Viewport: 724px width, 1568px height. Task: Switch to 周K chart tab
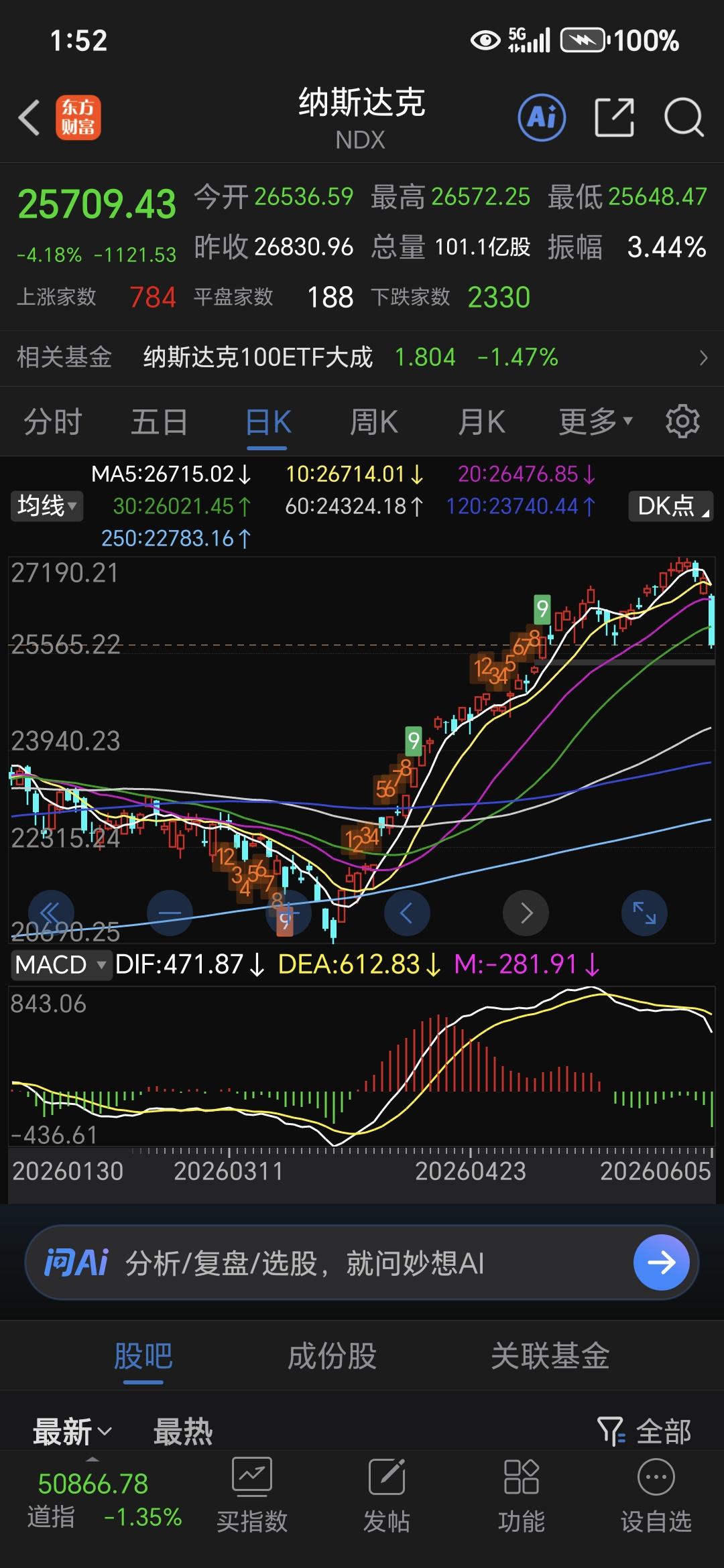(374, 421)
